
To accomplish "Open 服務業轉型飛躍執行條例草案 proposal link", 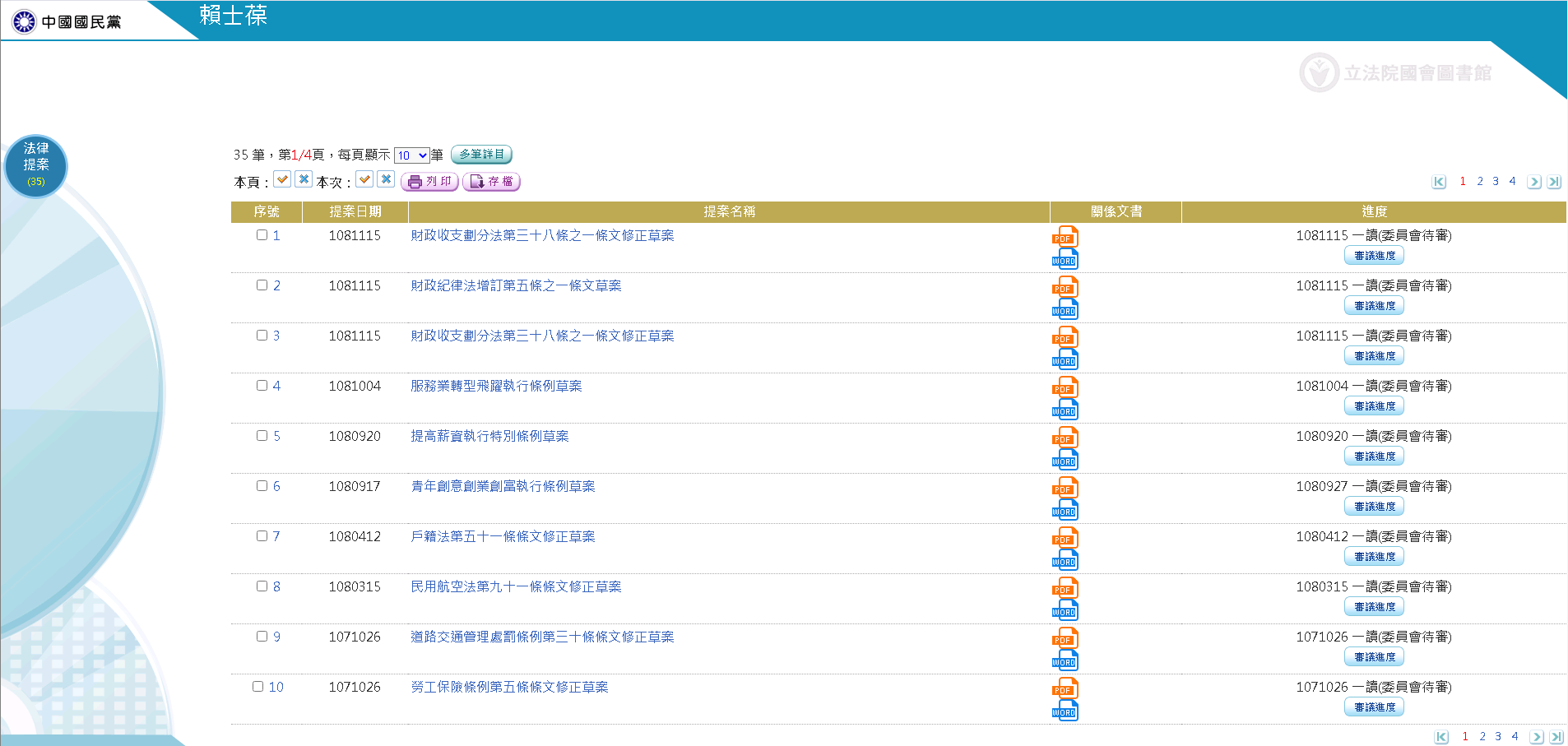I will [496, 386].
